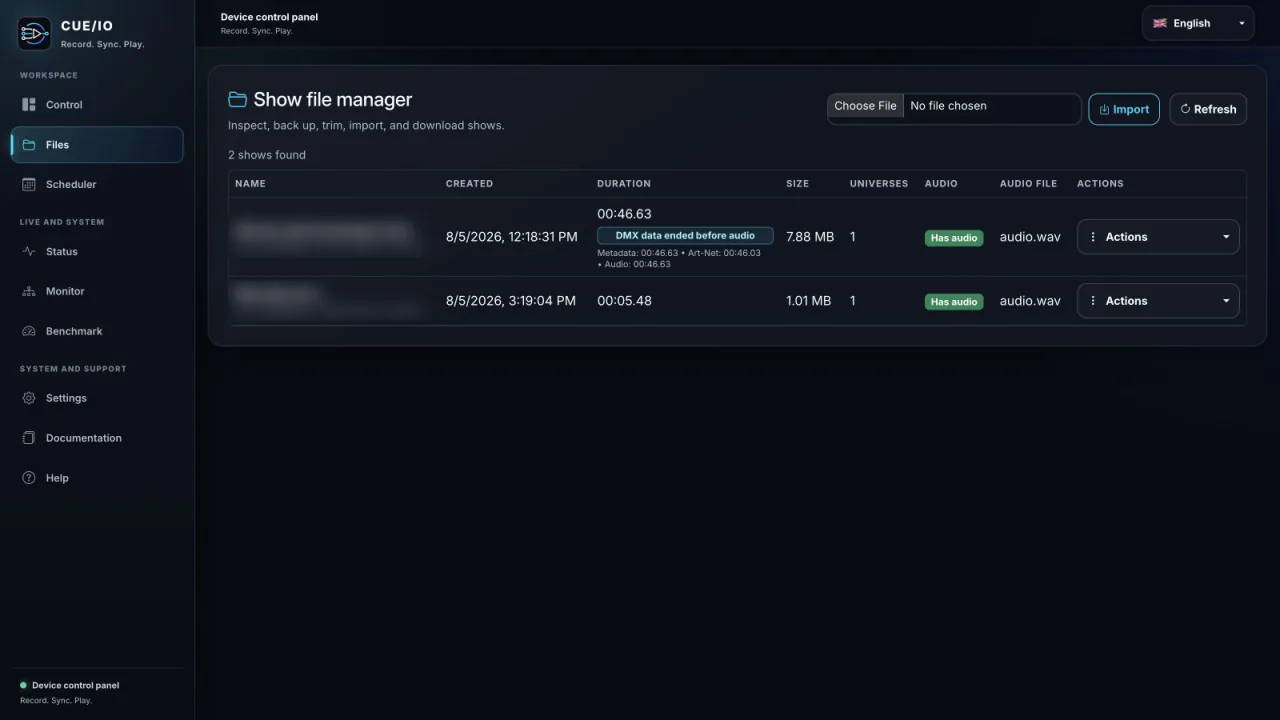Image resolution: width=1280 pixels, height=720 pixels.
Task: Click the Import button
Action: coord(1124,109)
